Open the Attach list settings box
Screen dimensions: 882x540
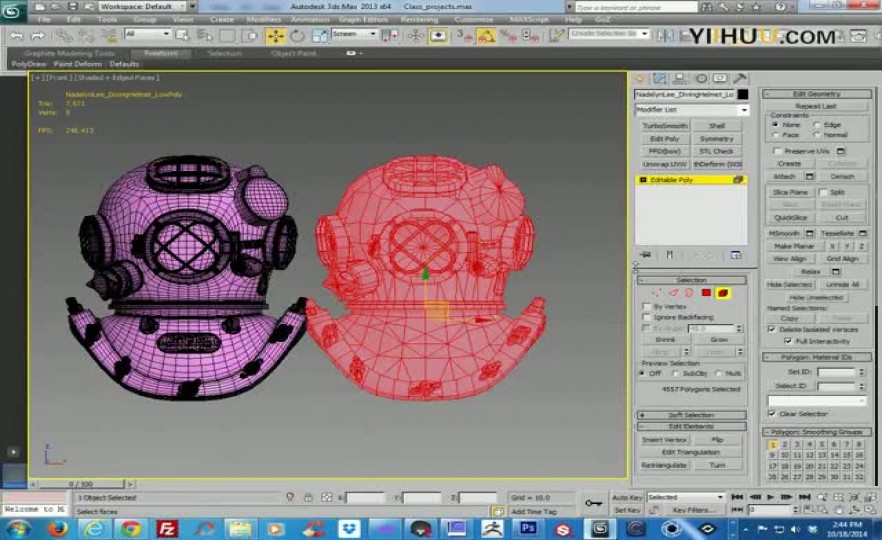pyautogui.click(x=809, y=177)
